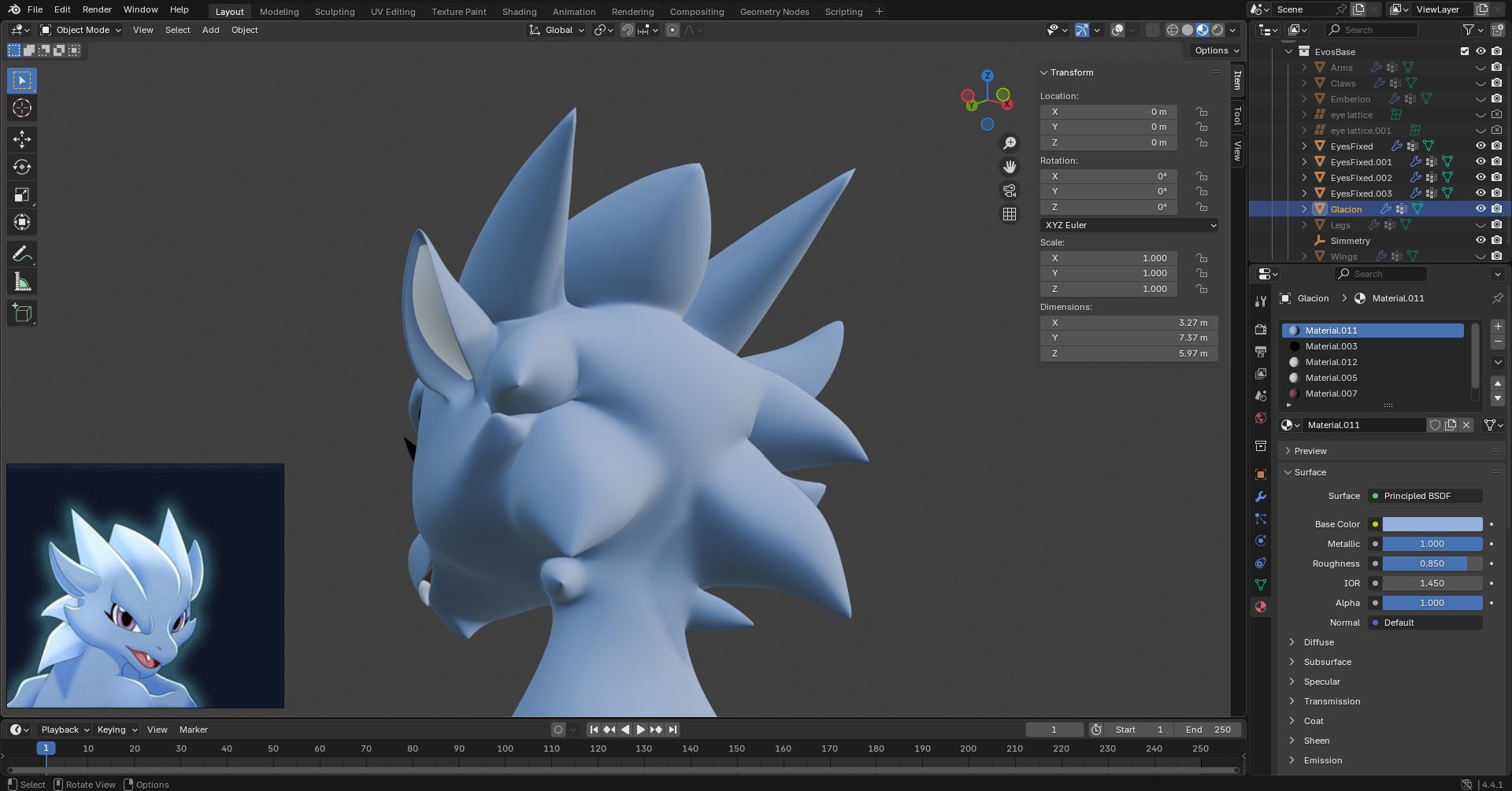Select the Scale tool
The image size is (1512, 791).
coord(22,194)
